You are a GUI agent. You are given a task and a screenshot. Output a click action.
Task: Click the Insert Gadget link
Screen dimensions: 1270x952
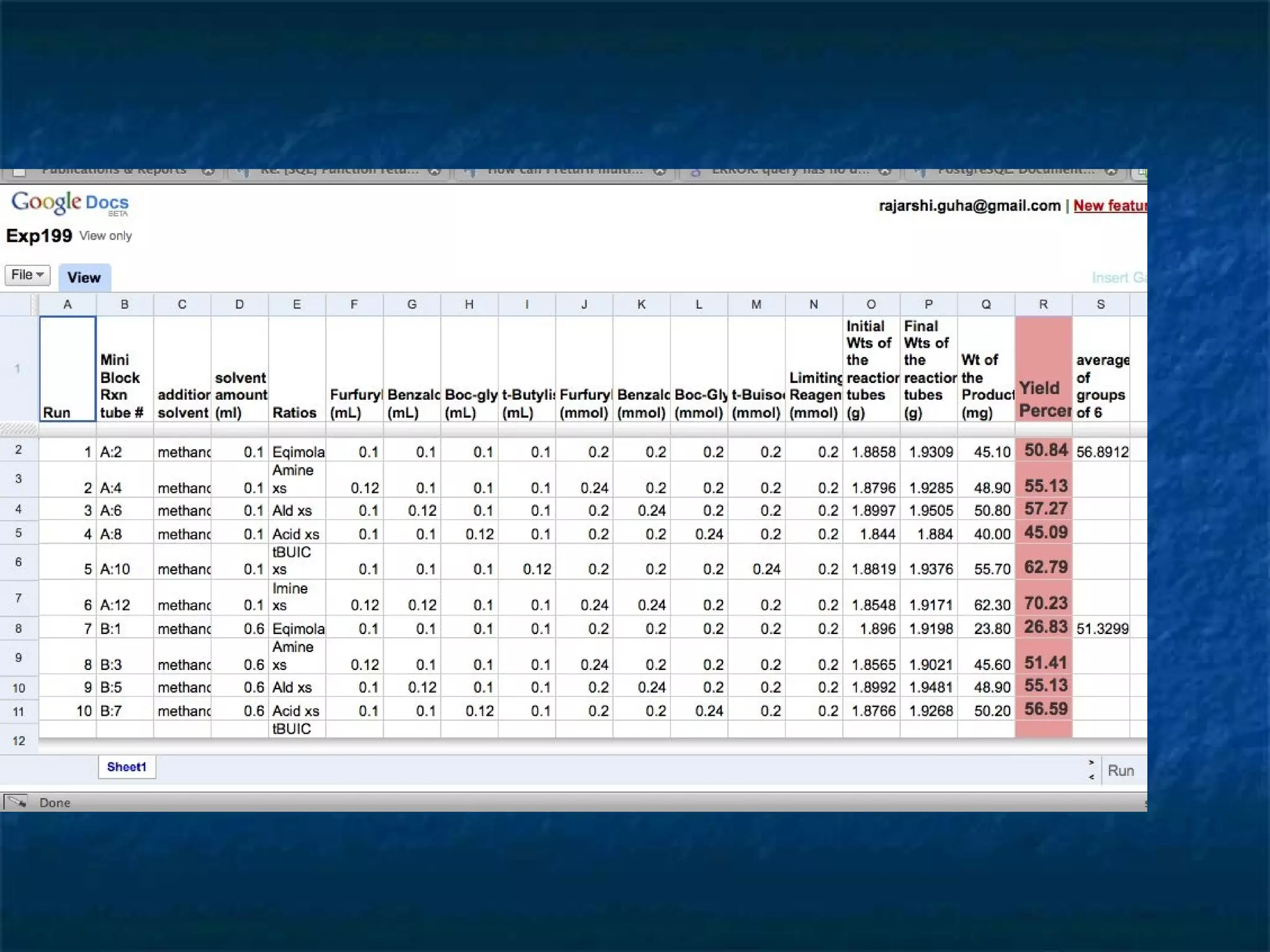tap(1119, 277)
